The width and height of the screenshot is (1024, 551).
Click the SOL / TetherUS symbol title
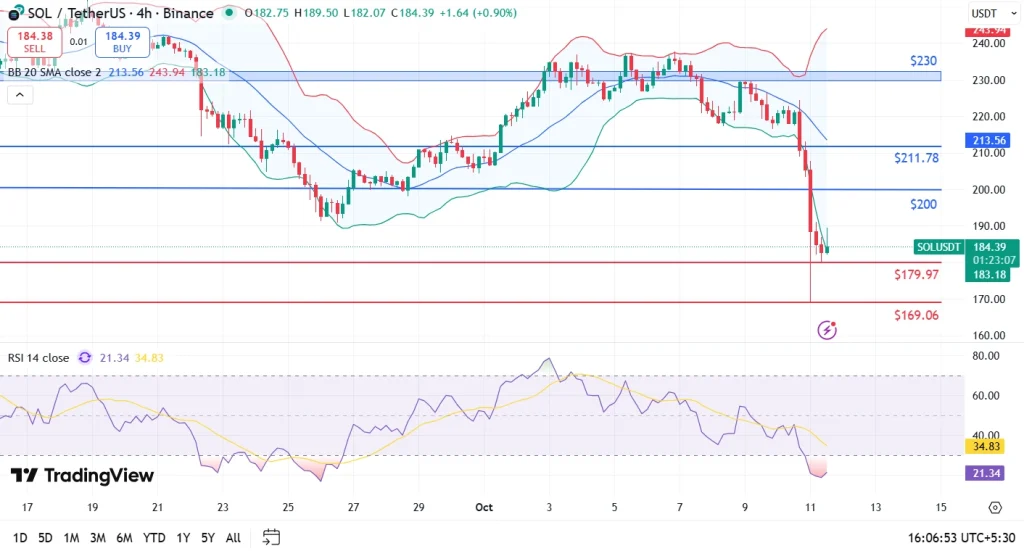tap(120, 14)
